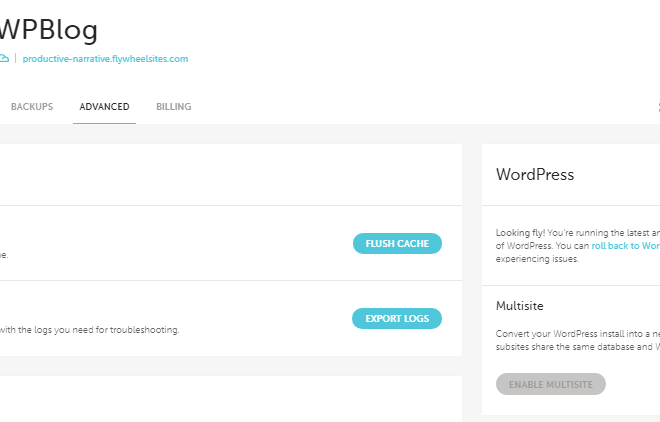The height and width of the screenshot is (422, 660).
Task: Click the logs troubleshooting description text
Action: click(x=90, y=330)
